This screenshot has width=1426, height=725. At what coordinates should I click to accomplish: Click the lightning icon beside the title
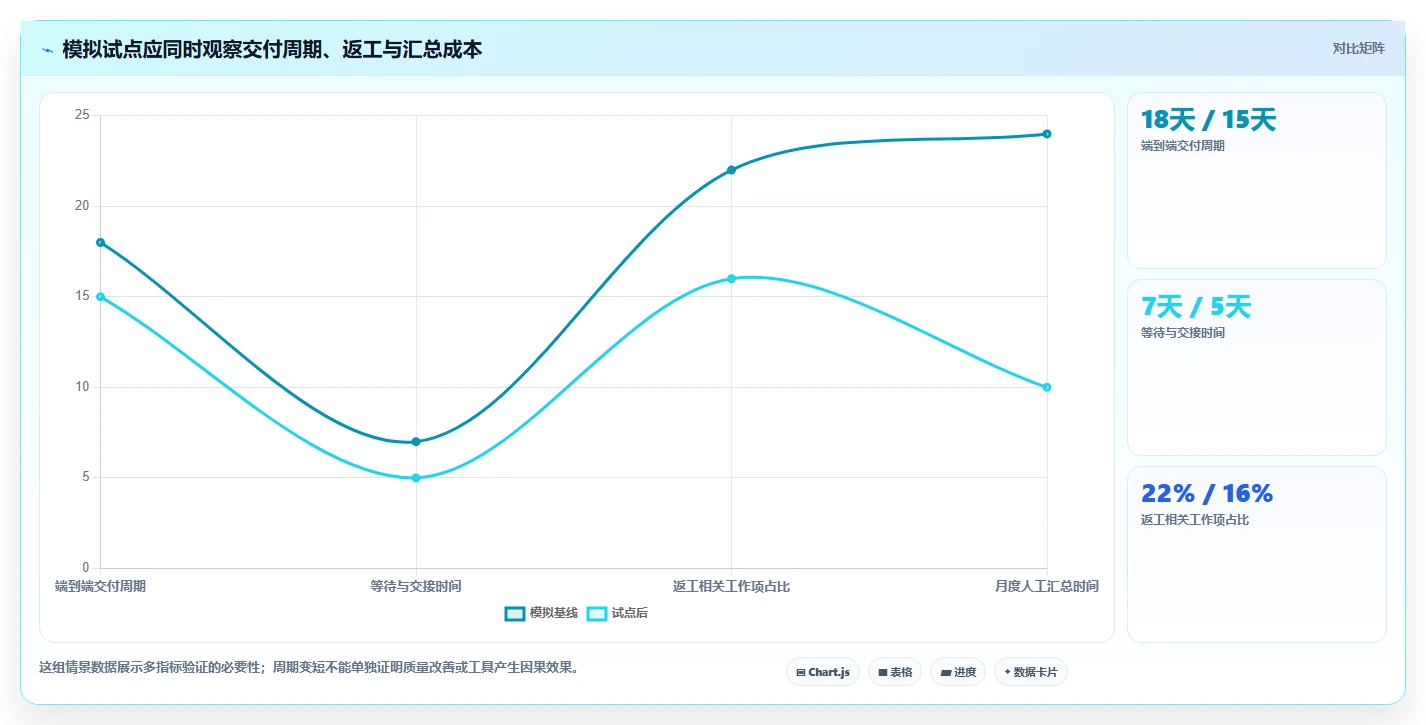coord(47,50)
